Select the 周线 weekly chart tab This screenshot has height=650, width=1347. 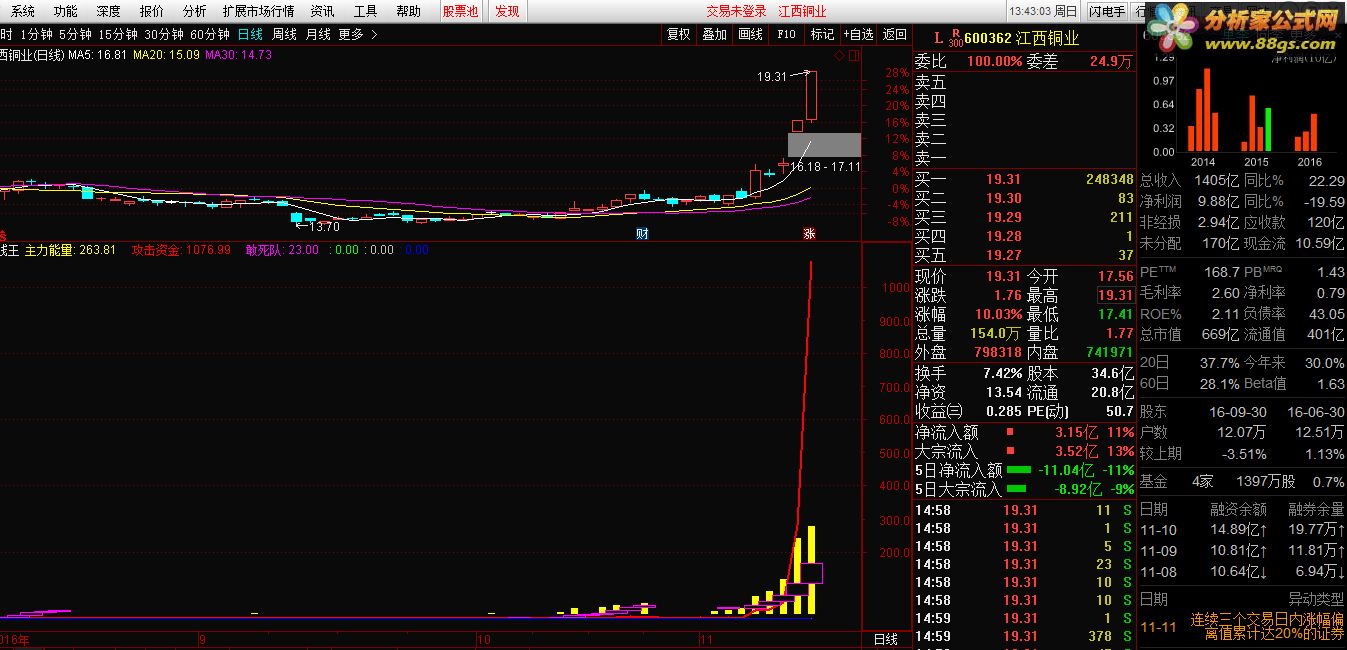[284, 34]
